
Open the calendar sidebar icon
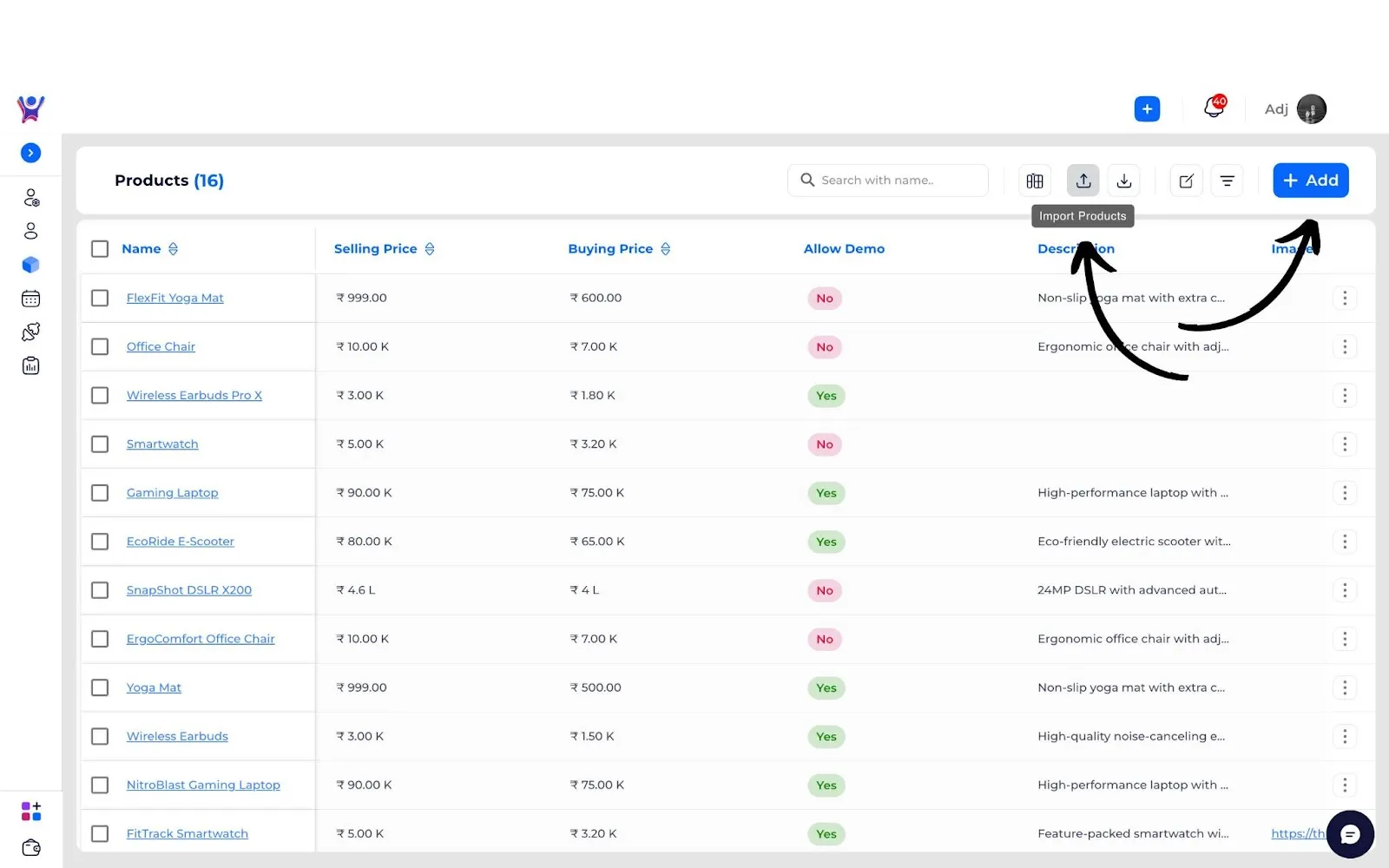point(31,299)
